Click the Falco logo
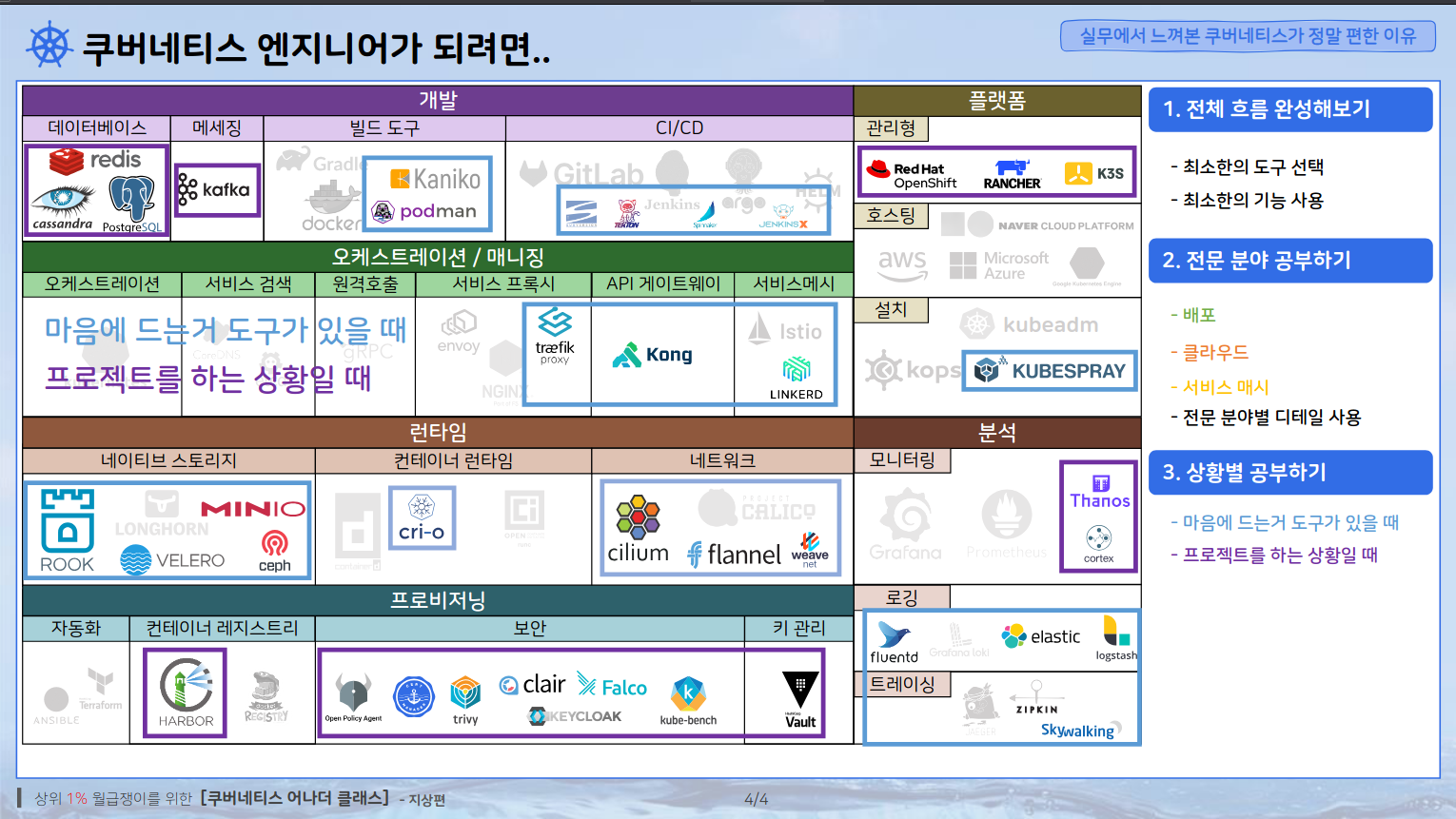The image size is (1456, 819). (612, 687)
